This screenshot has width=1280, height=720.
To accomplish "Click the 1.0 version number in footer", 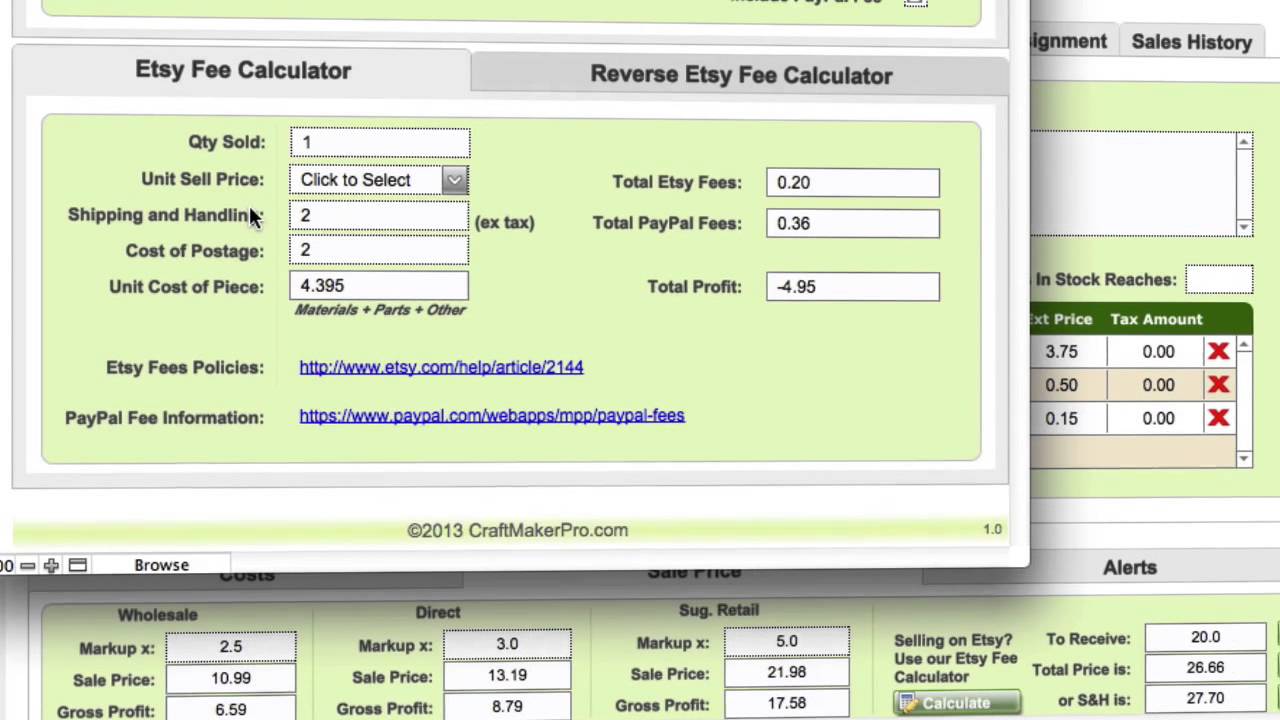I will [992, 529].
